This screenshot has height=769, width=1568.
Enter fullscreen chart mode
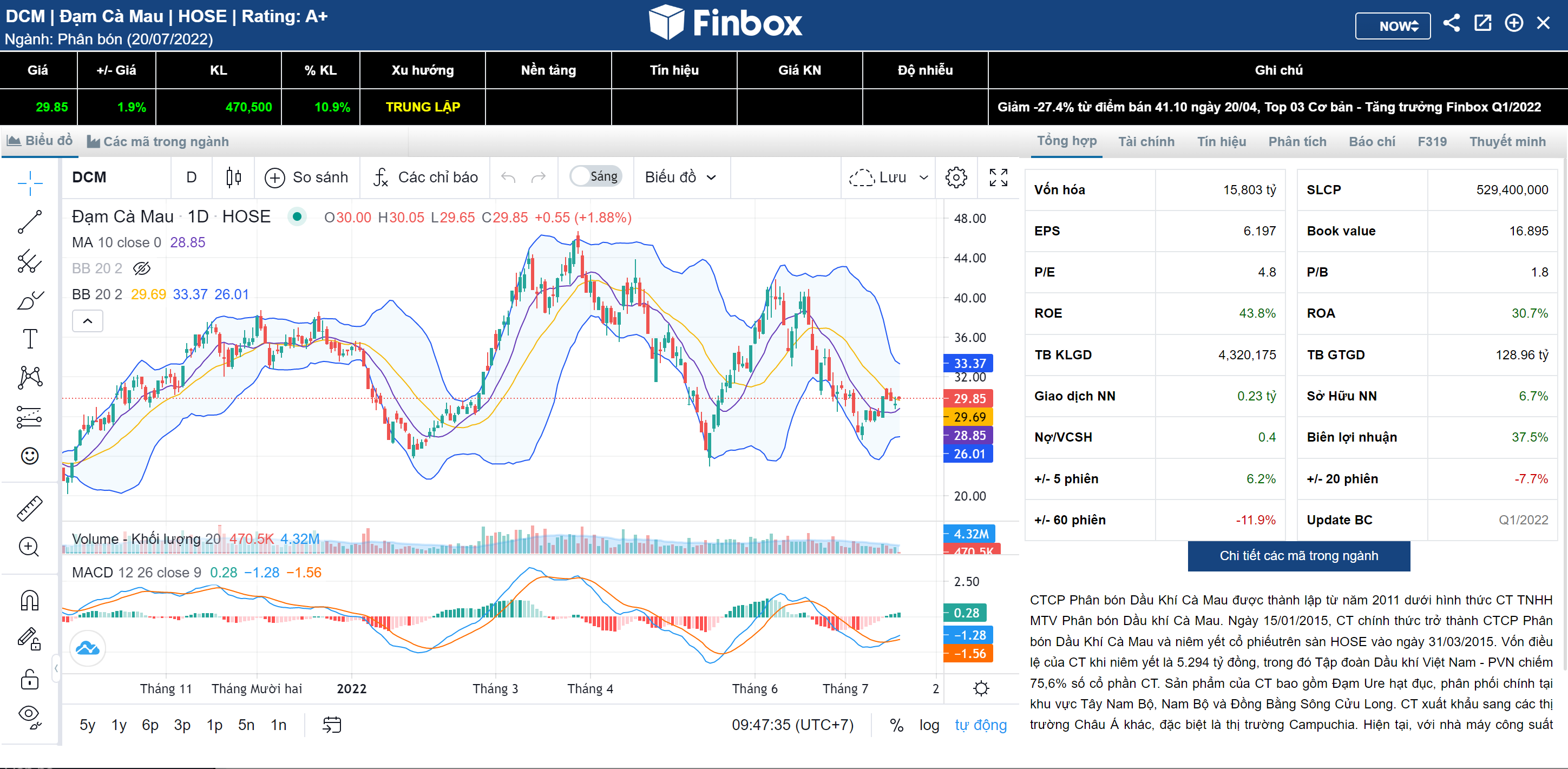click(x=998, y=177)
